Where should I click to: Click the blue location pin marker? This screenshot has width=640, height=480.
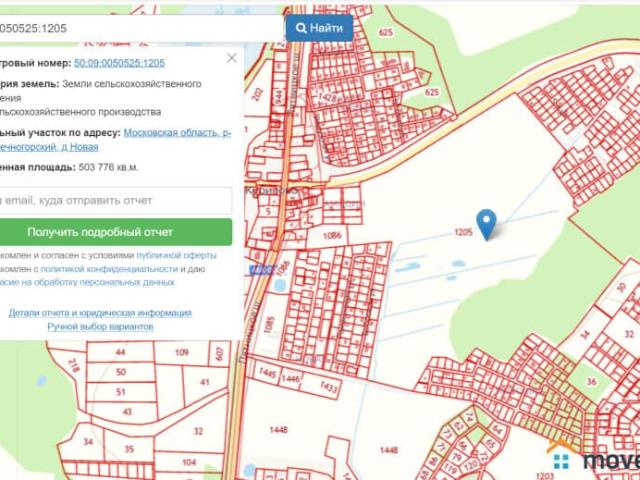pos(486,224)
